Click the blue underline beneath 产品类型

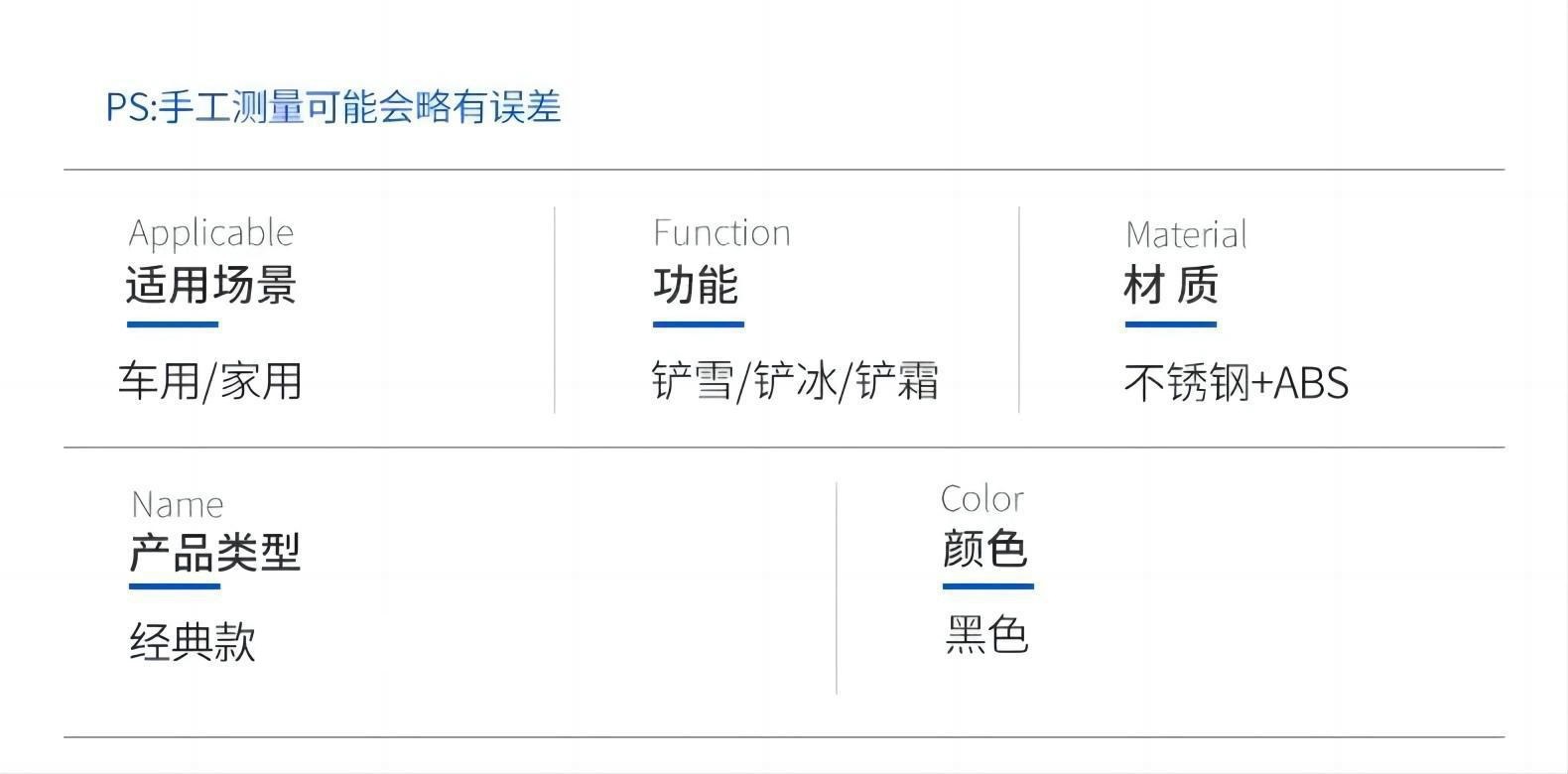point(175,585)
